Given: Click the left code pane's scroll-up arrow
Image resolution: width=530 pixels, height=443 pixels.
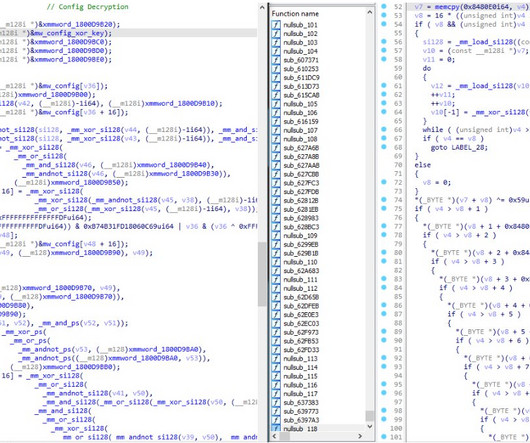Looking at the screenshot, I should point(262,7).
